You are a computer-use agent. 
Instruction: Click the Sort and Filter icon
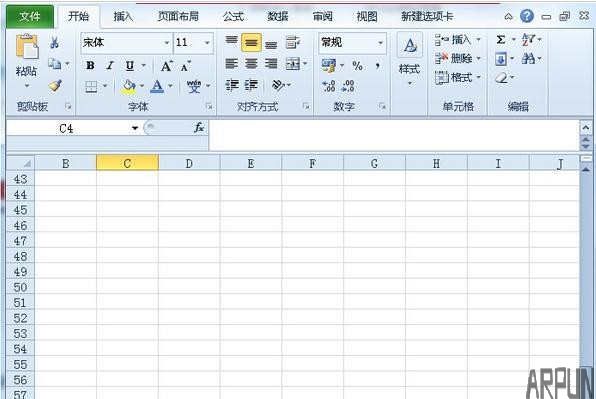[528, 40]
